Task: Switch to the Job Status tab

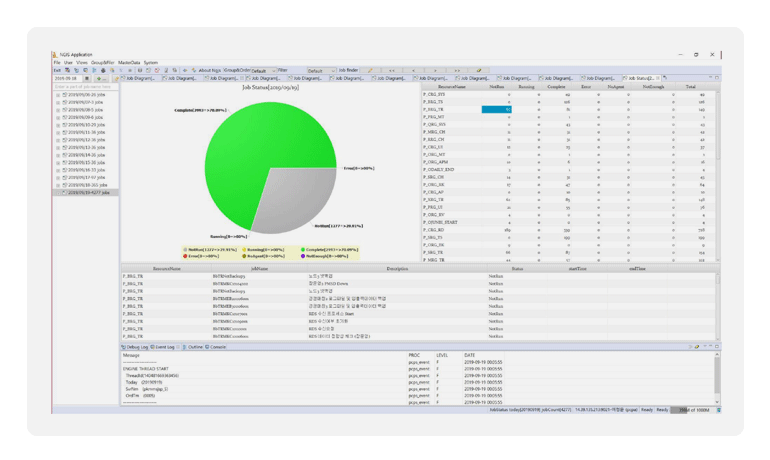Action: (641, 78)
